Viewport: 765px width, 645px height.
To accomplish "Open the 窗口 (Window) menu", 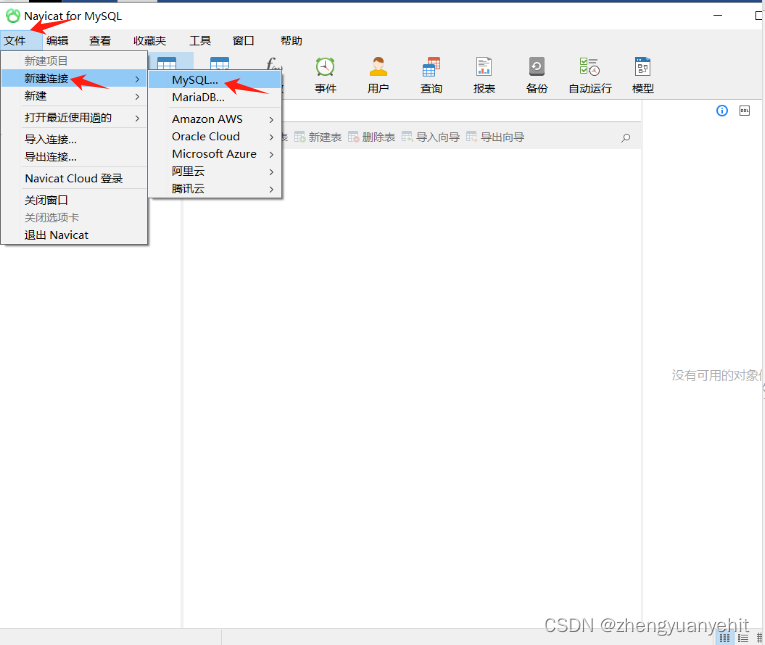I will (x=243, y=40).
